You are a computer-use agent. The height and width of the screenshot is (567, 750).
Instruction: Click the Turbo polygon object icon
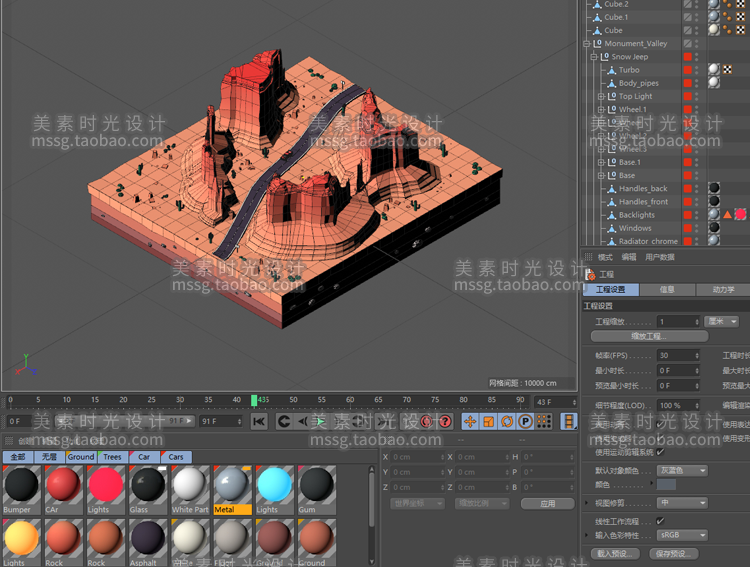pyautogui.click(x=612, y=70)
